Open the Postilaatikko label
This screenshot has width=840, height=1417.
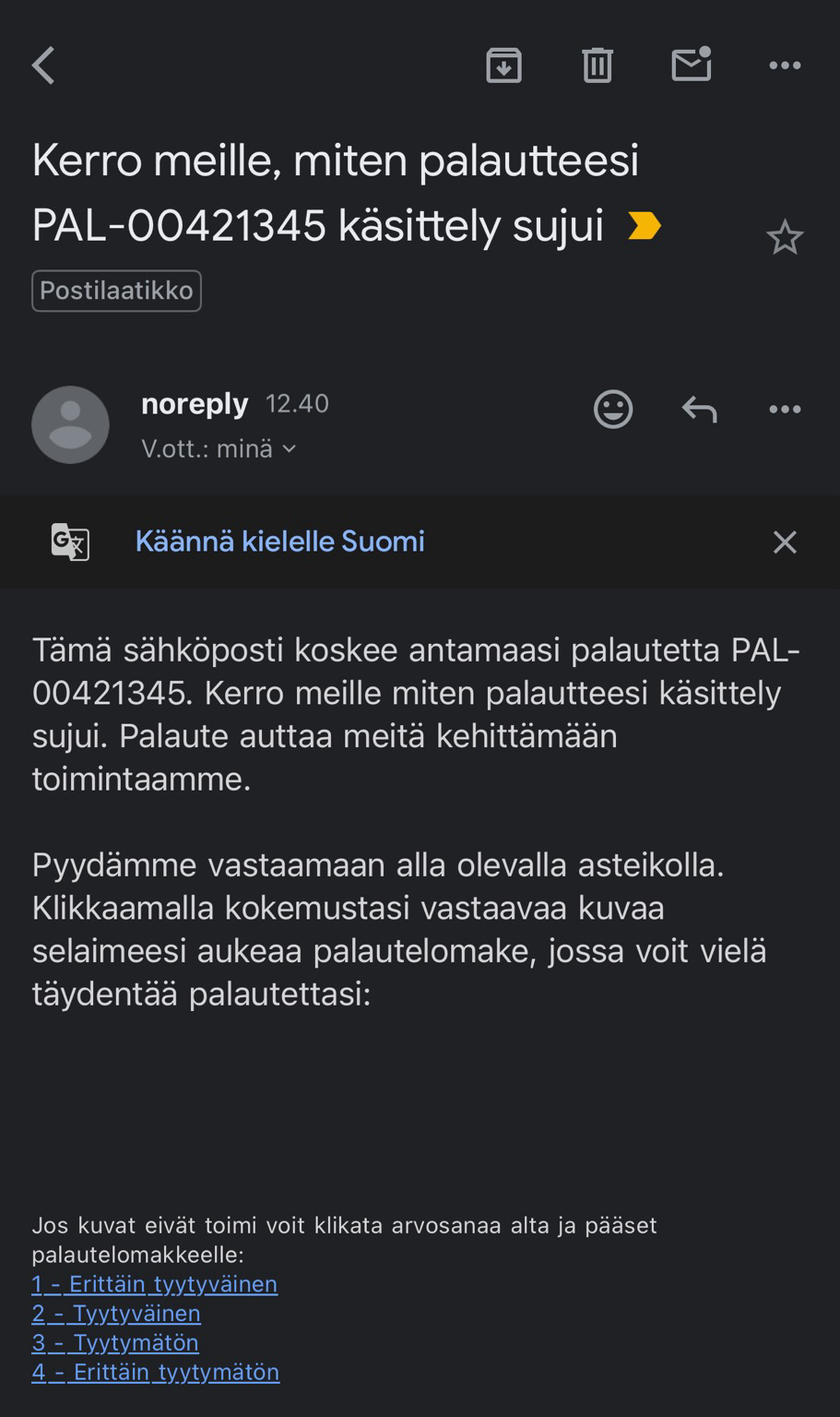[116, 291]
